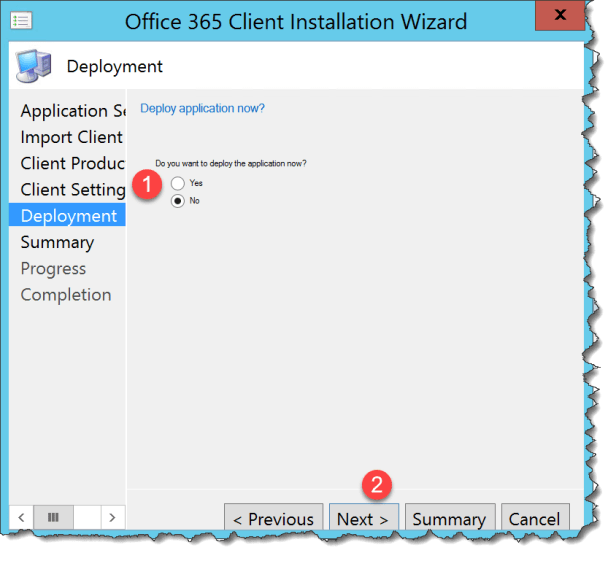Image resolution: width=616 pixels, height=561 pixels.
Task: Click the Progress step in the sidebar
Action: click(53, 269)
